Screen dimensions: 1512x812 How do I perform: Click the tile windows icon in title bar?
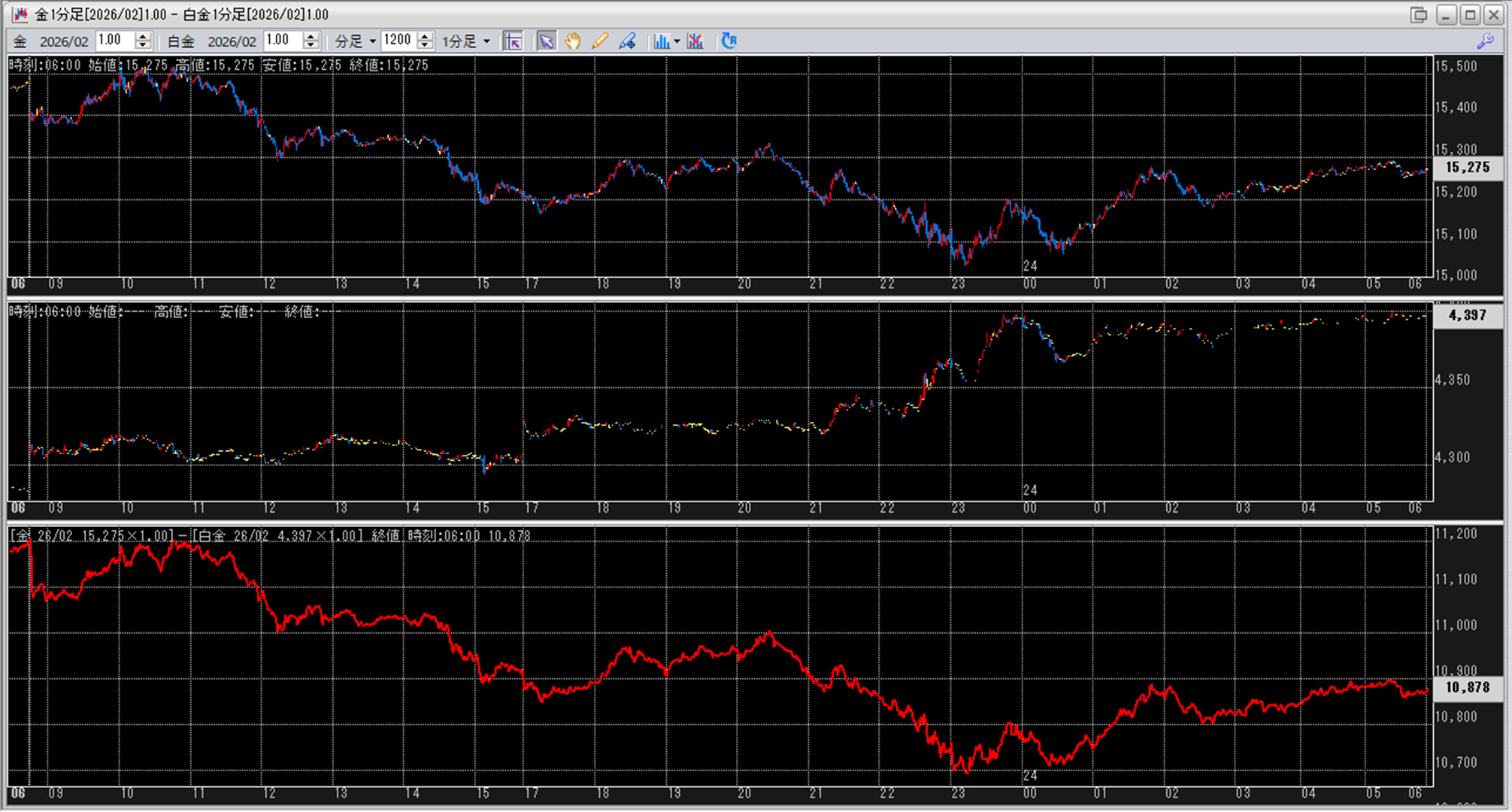(x=1418, y=14)
